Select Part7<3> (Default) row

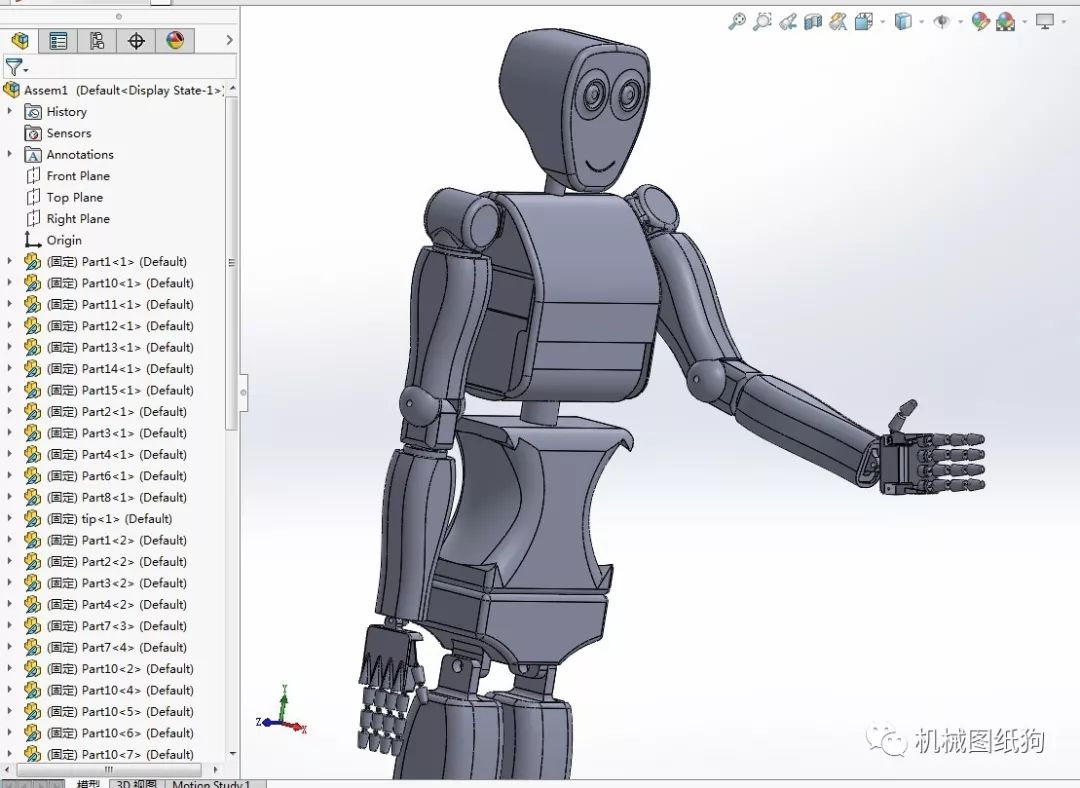coord(105,625)
